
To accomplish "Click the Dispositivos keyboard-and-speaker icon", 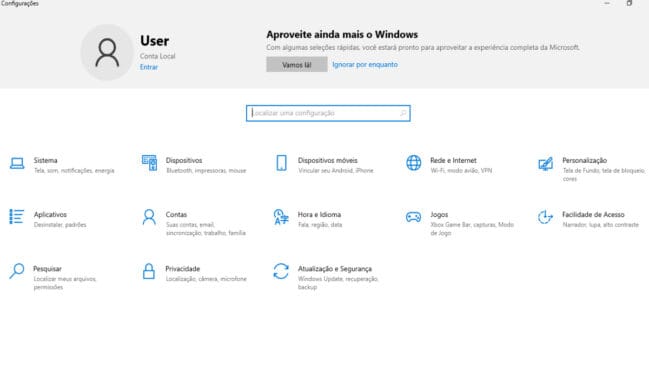I will tap(149, 163).
